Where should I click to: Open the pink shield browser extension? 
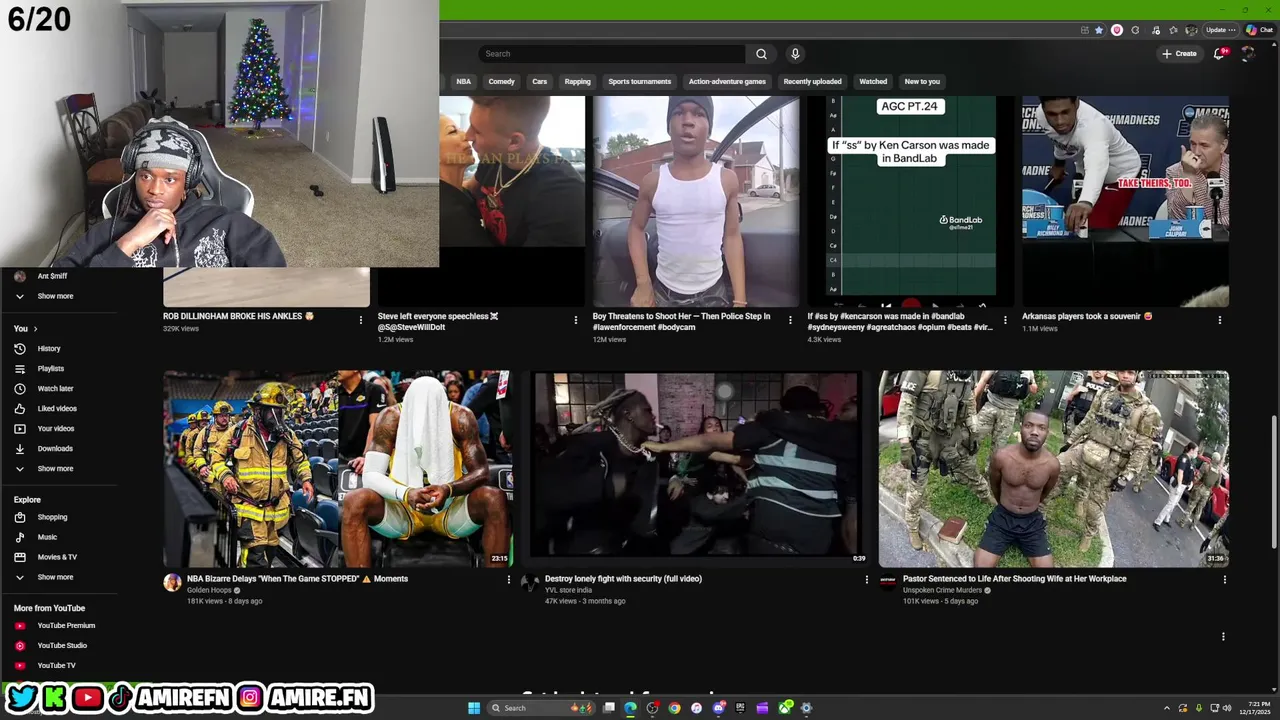tap(1117, 30)
